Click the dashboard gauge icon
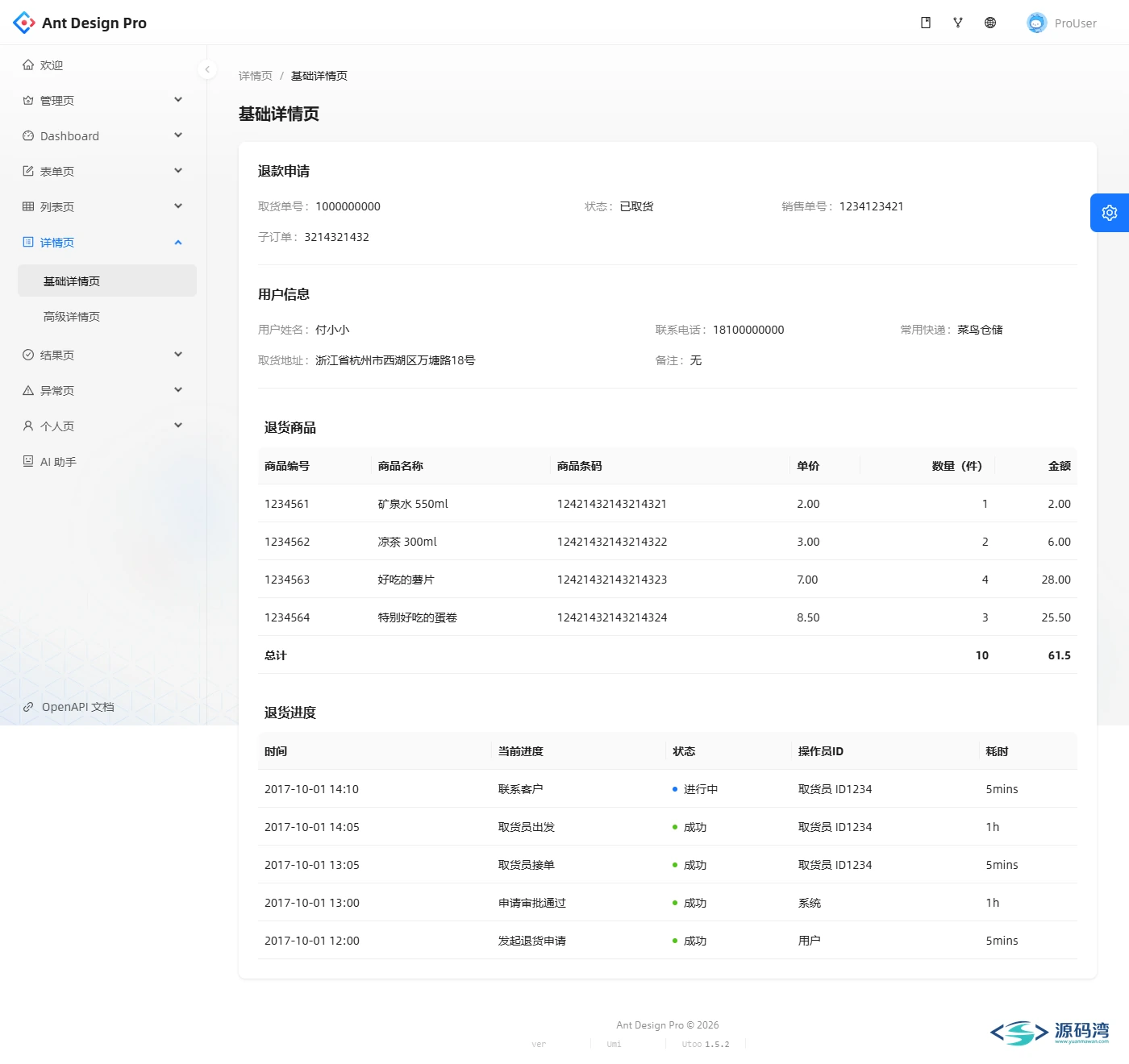Viewport: 1129px width, 1064px height. [28, 136]
